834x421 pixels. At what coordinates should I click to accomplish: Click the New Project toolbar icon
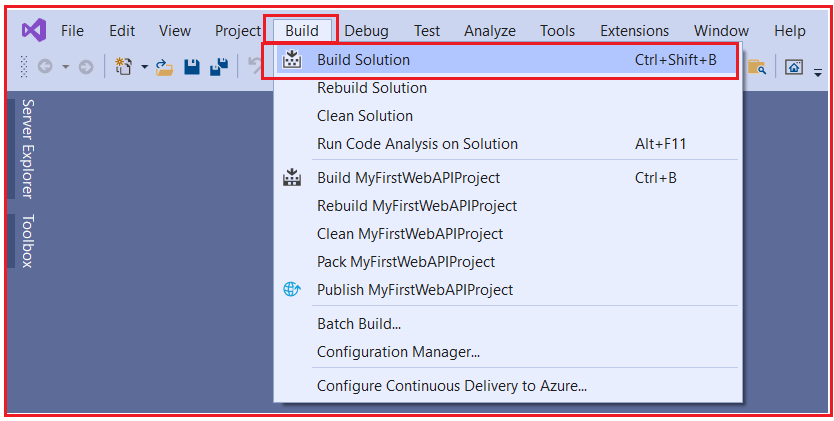point(123,67)
